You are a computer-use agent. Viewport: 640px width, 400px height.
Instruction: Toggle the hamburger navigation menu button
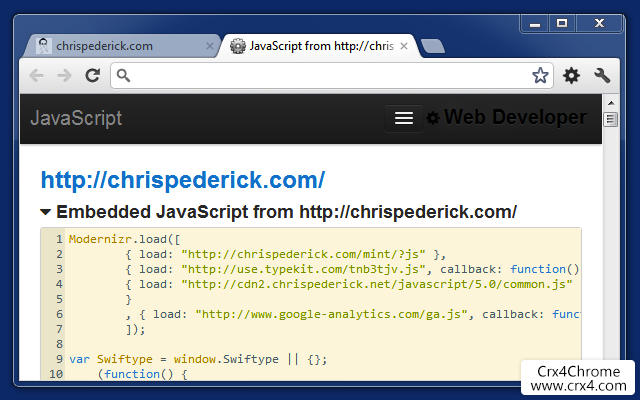pos(404,118)
